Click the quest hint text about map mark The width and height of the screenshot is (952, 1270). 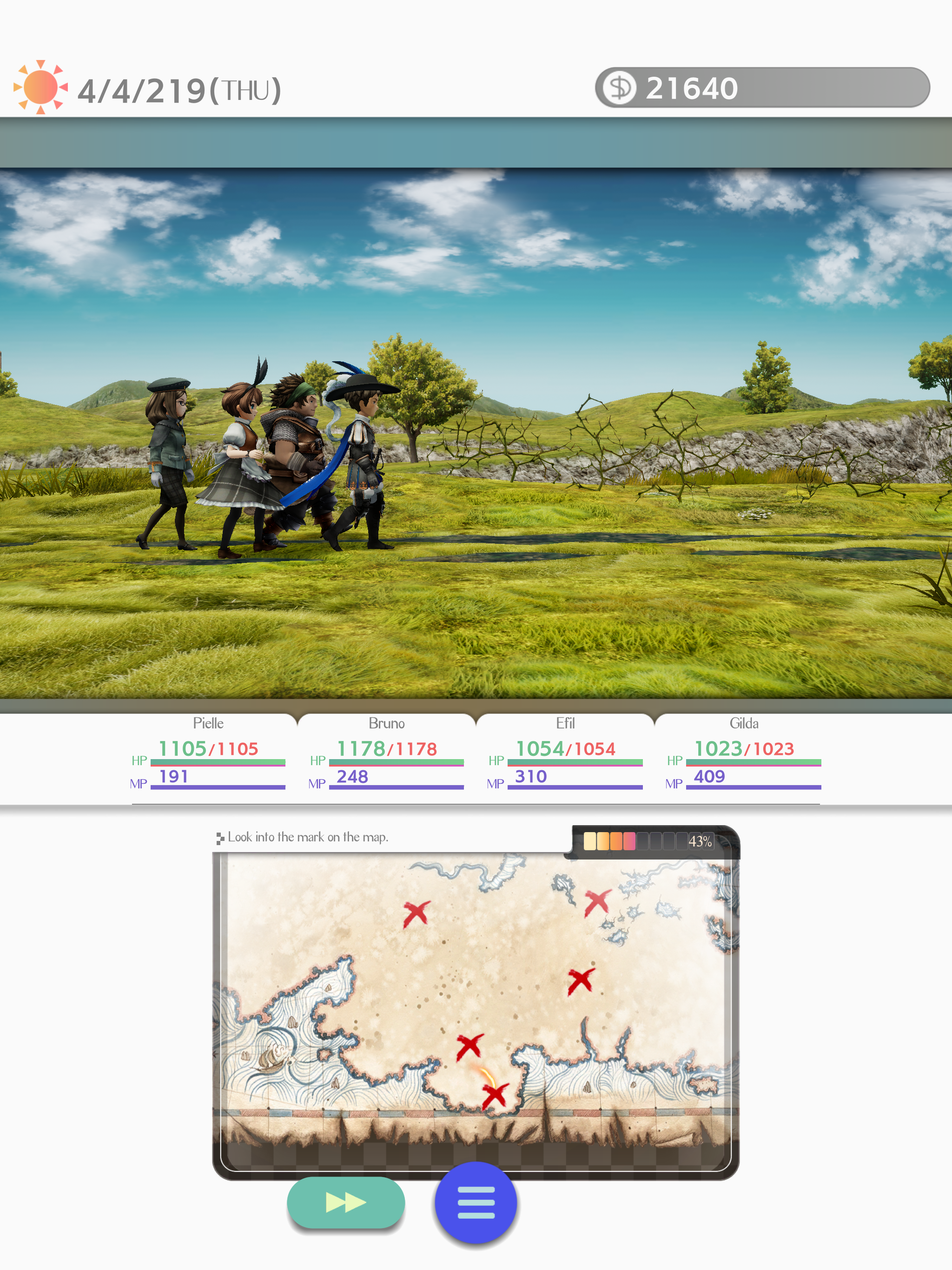point(307,837)
